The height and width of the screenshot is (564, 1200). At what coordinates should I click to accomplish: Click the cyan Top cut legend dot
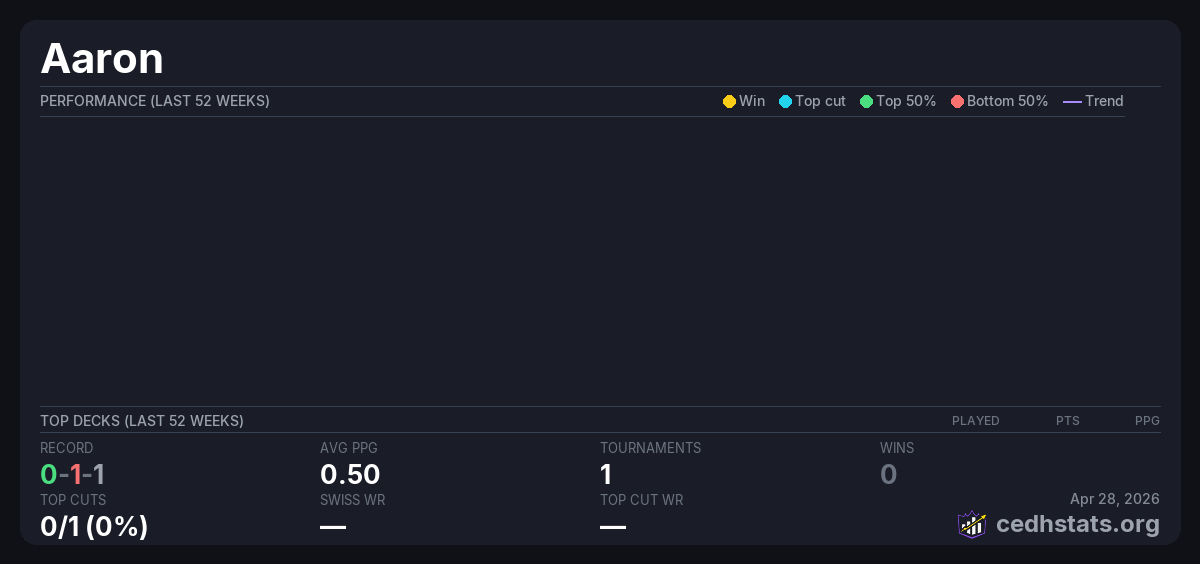785,101
